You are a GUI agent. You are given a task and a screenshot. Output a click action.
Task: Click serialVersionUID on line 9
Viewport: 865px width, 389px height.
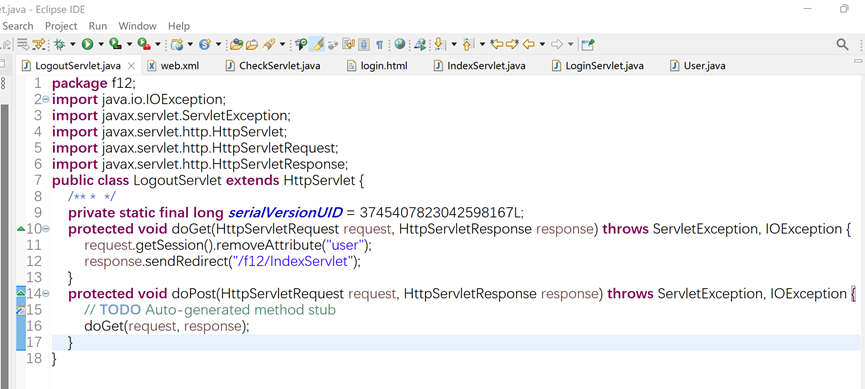(285, 212)
